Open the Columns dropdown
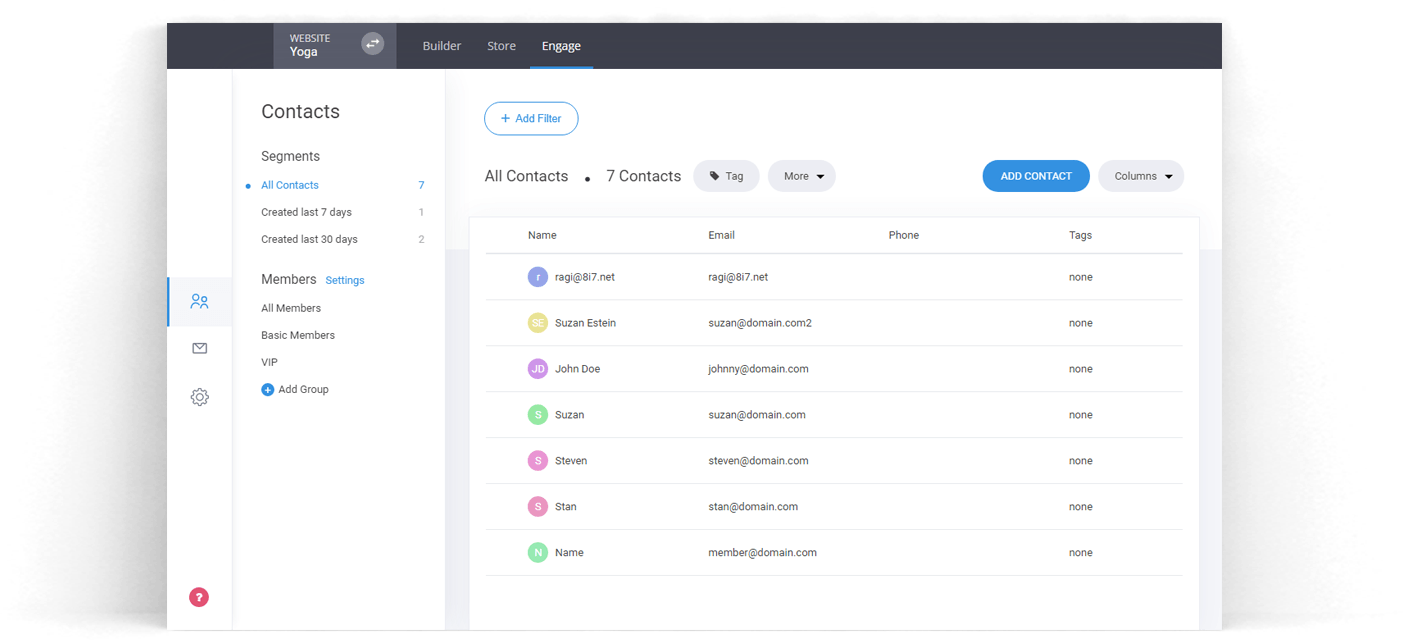This screenshot has width=1403, height=640. click(1140, 175)
